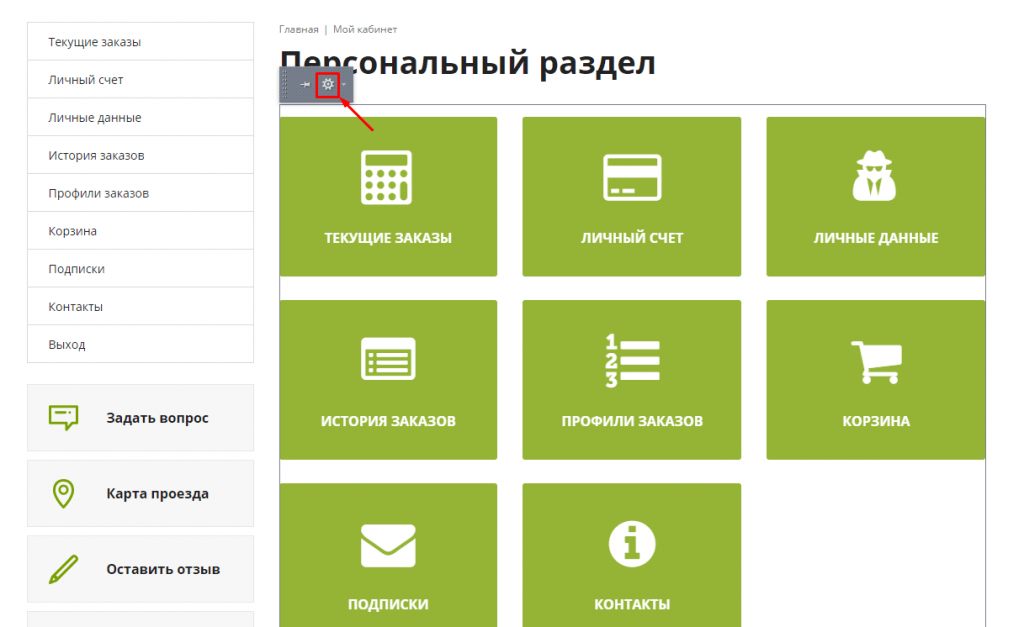The image size is (1024, 627).
Task: Select Личные данные in the sidebar menu
Action: click(x=140, y=118)
